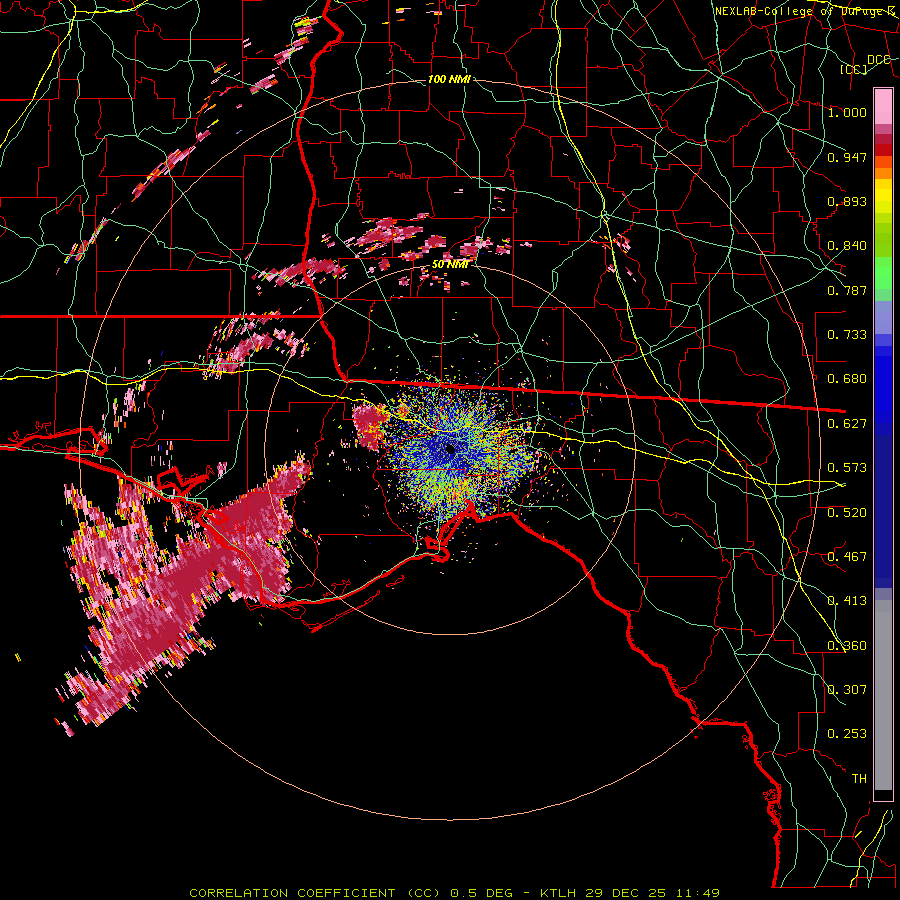Click the 1.000 scale value
This screenshot has height=900, width=900.
847,112
